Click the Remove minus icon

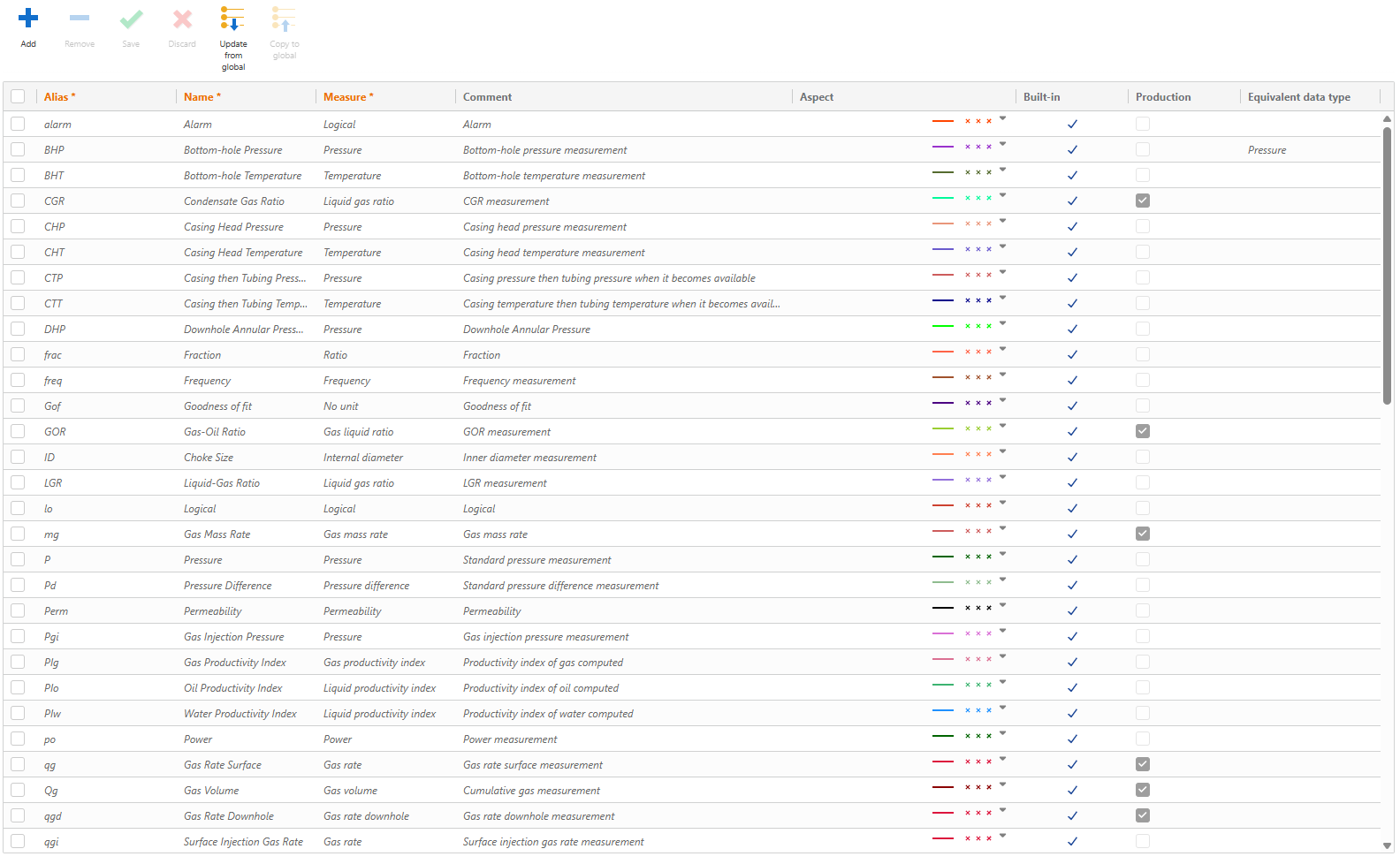coord(80,19)
